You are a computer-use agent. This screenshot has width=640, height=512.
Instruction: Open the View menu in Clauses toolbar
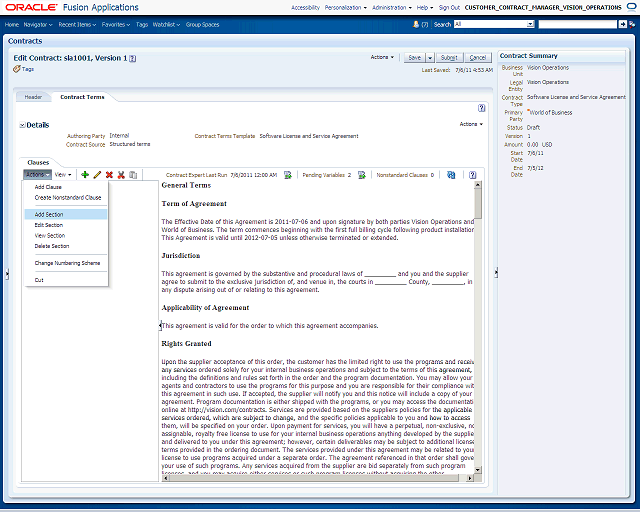(x=63, y=175)
